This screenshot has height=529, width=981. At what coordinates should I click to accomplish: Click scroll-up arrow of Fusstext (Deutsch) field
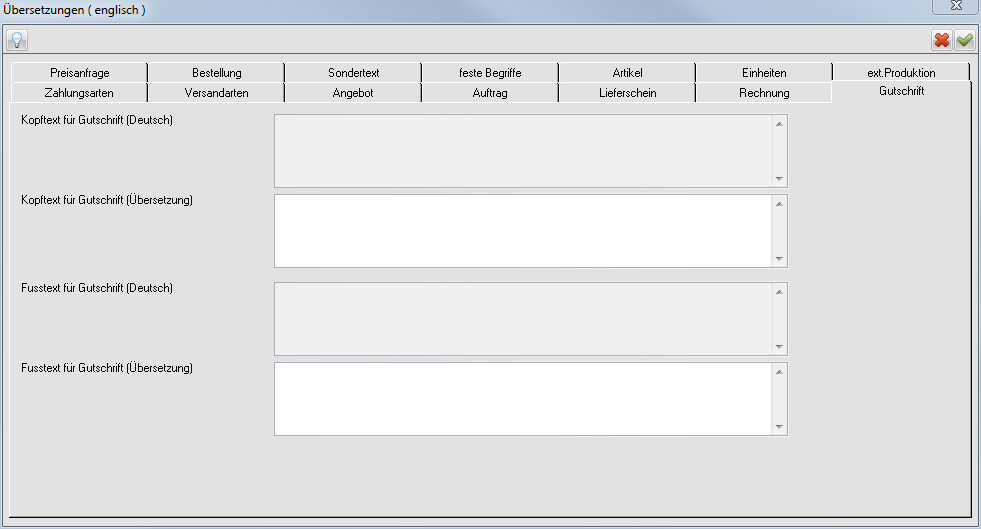(779, 292)
